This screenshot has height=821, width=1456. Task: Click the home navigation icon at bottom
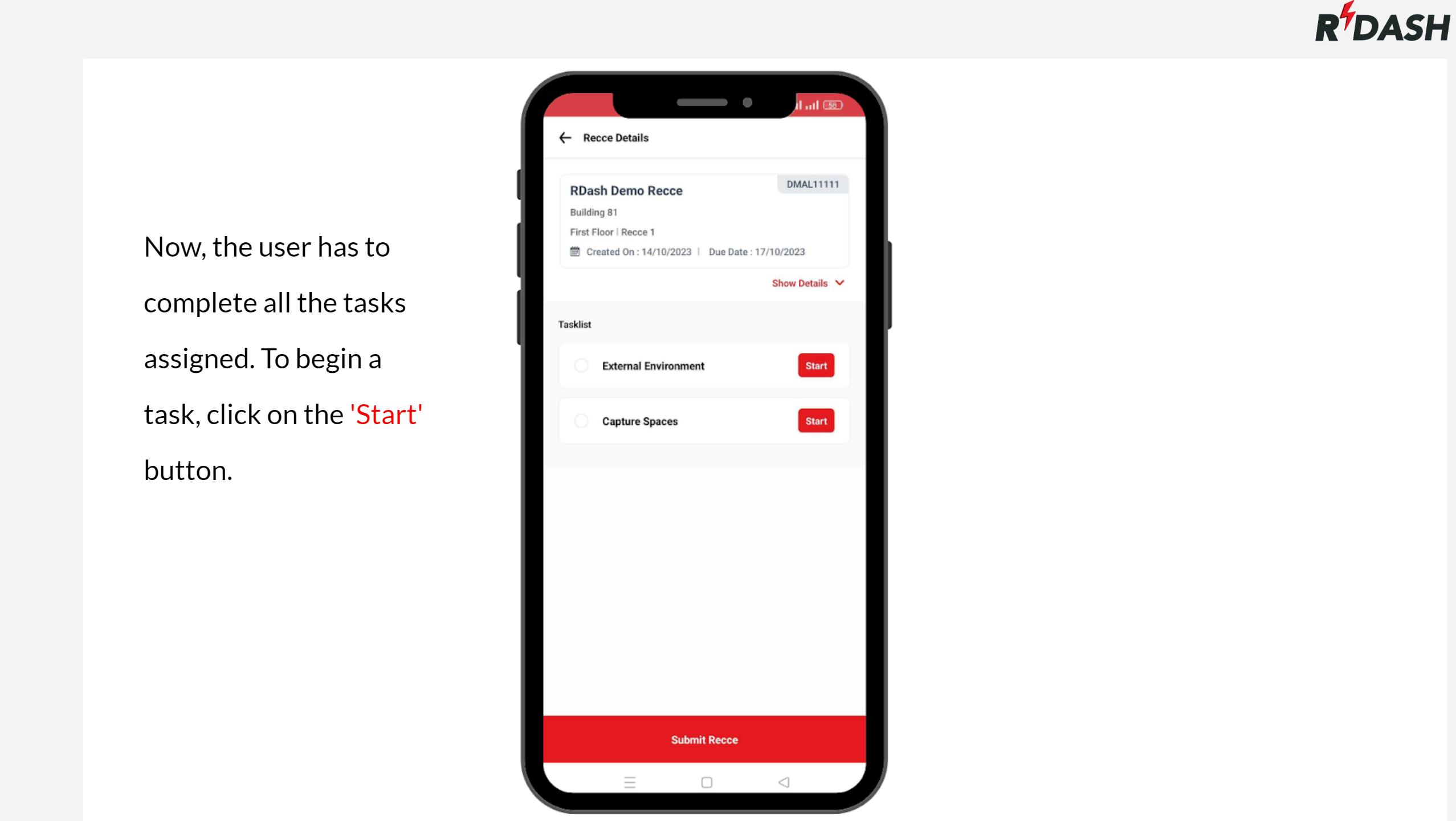[x=705, y=782]
